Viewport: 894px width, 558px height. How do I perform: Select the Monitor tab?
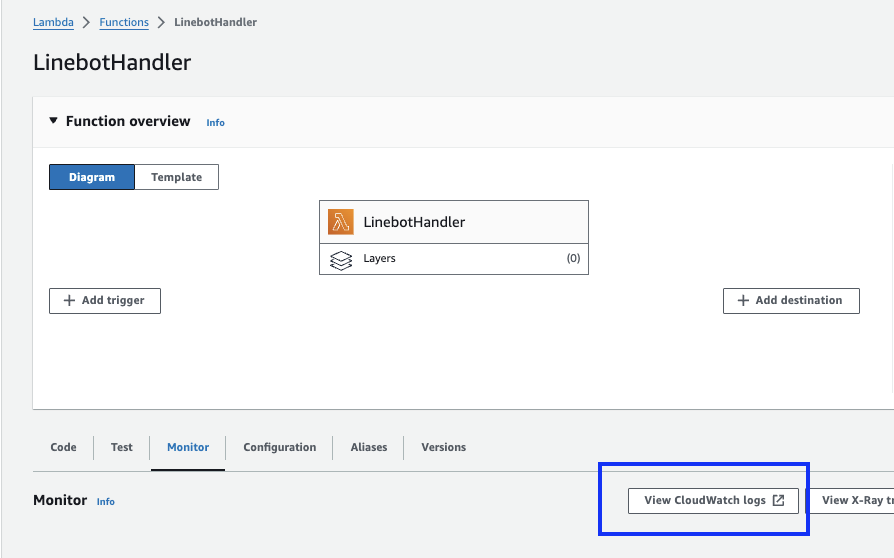(188, 447)
